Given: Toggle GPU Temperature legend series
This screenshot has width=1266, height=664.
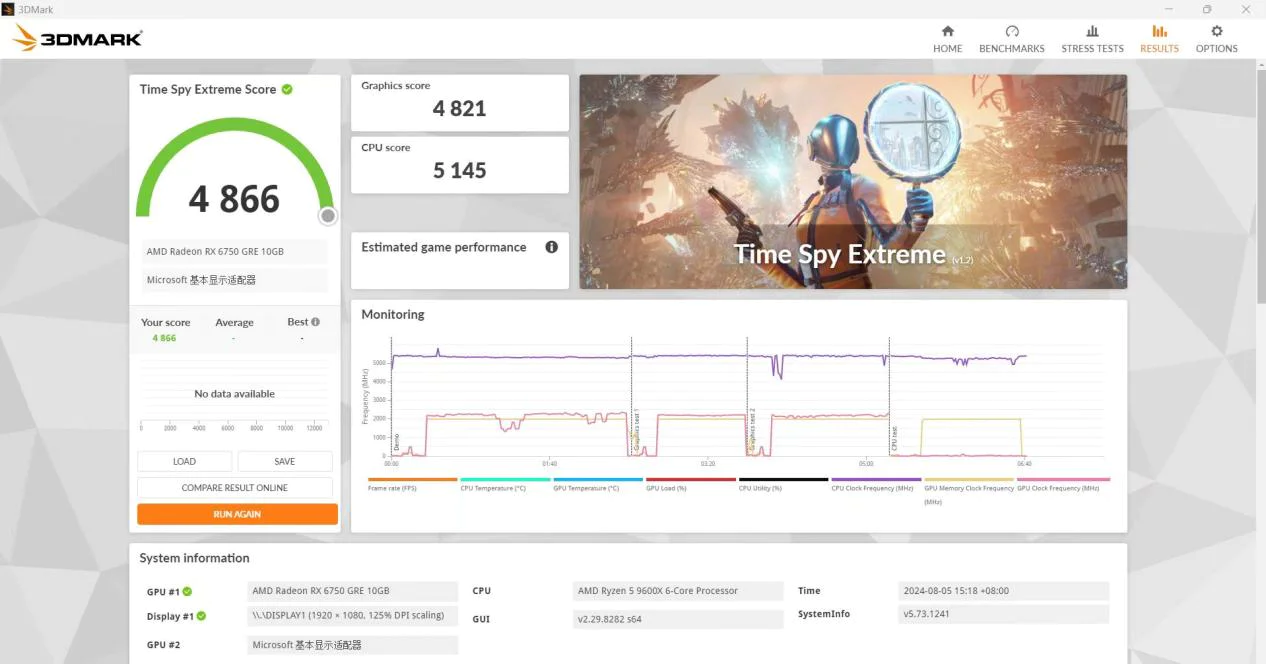Looking at the screenshot, I should (x=598, y=484).
